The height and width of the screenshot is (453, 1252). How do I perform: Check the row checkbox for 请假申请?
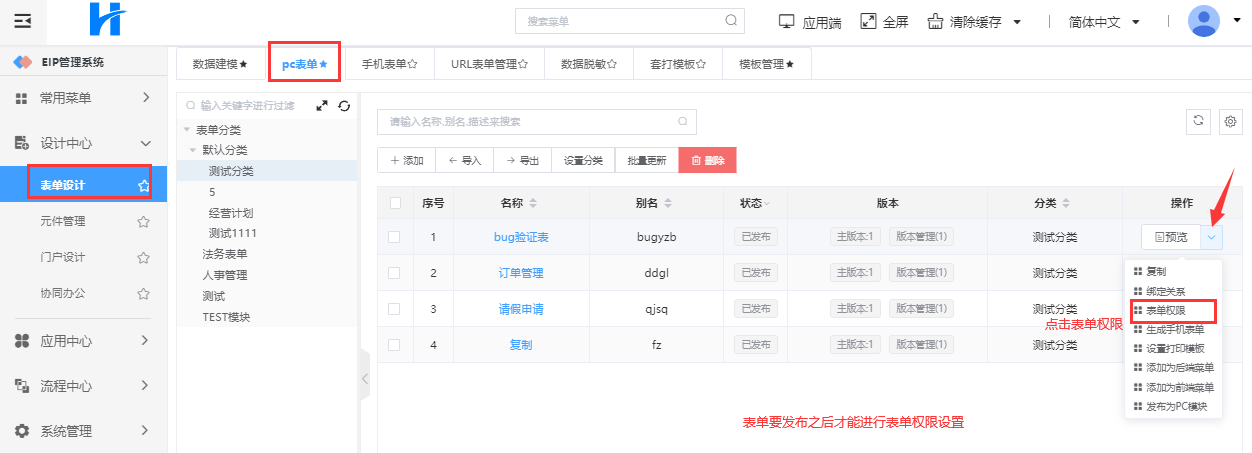[394, 309]
